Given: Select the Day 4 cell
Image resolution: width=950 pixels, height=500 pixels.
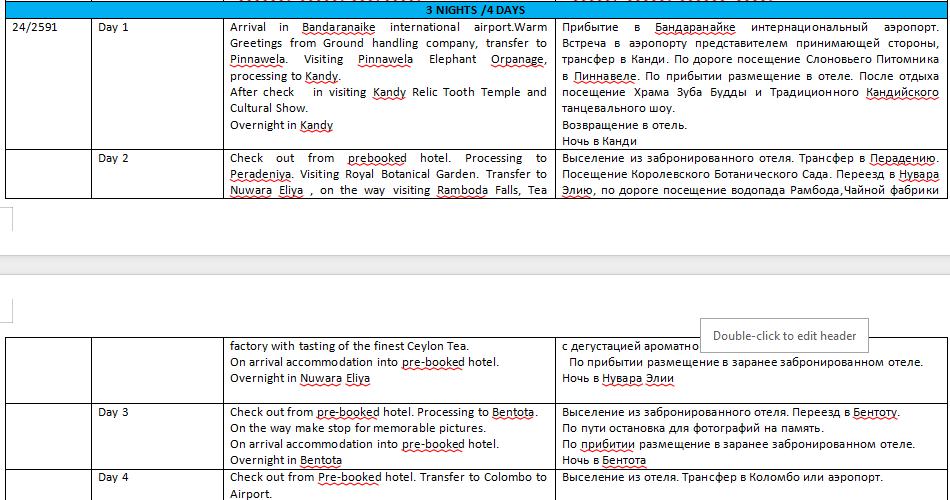Looking at the screenshot, I should pyautogui.click(x=114, y=478).
